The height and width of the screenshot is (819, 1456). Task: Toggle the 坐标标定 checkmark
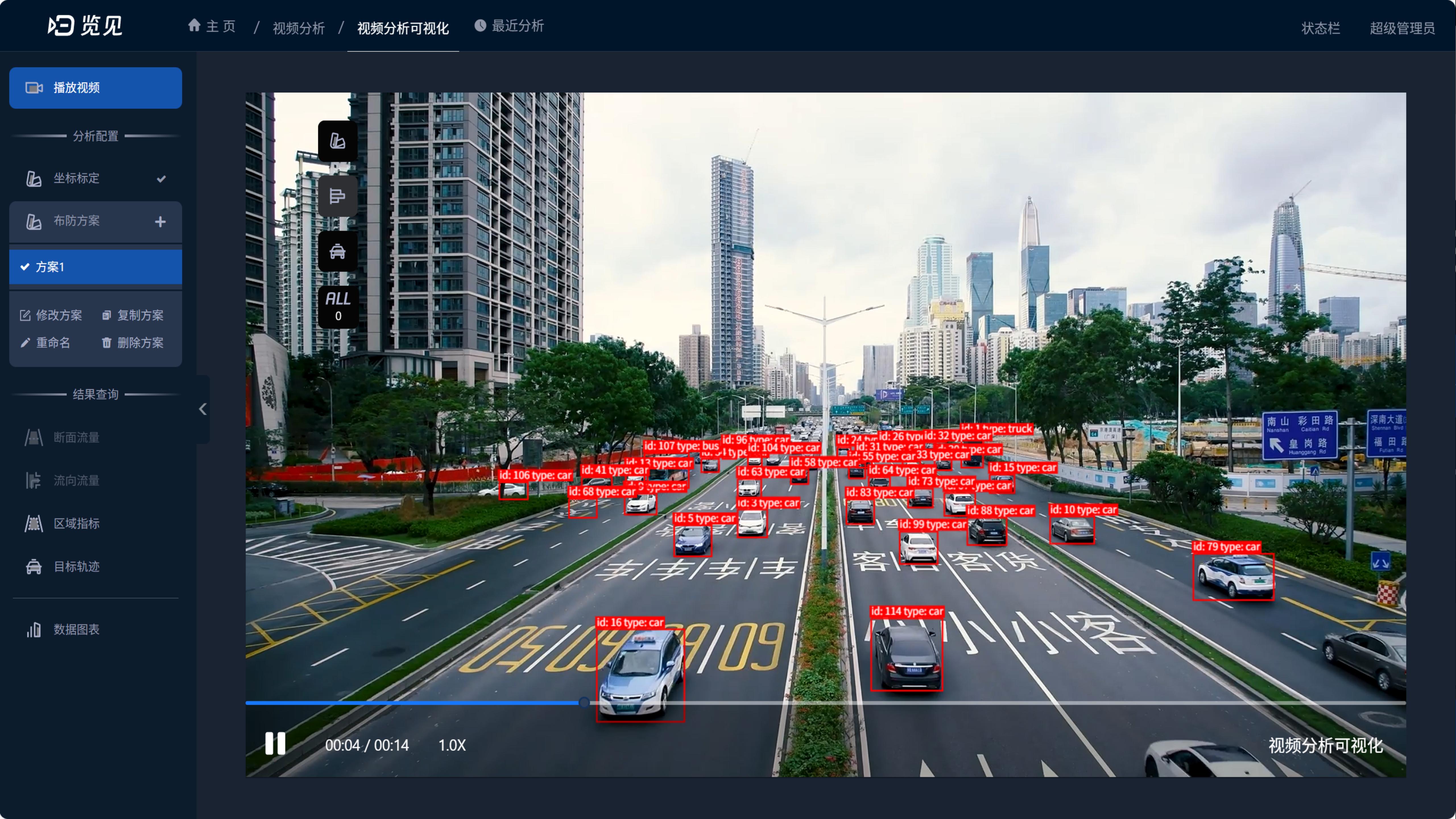tap(161, 179)
